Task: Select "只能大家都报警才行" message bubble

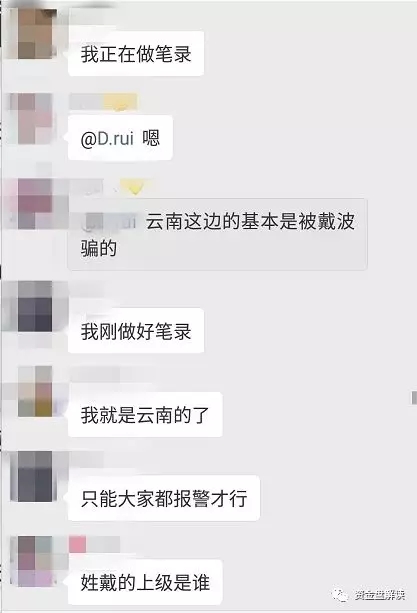Action: (x=164, y=498)
